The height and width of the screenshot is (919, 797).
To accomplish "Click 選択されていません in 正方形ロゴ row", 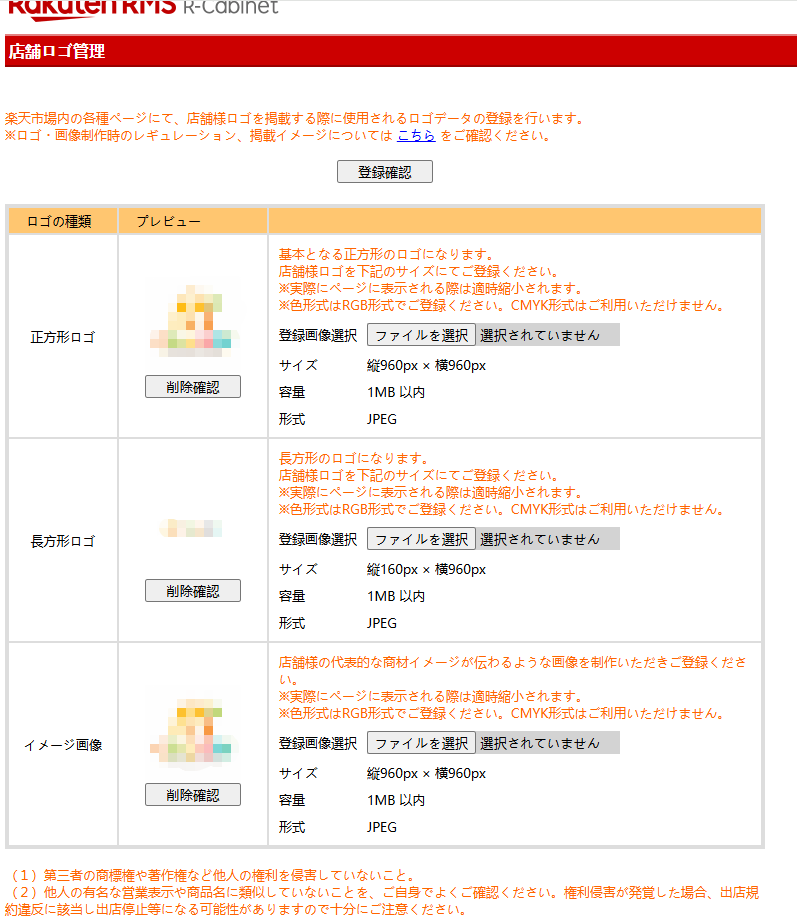I will (540, 335).
